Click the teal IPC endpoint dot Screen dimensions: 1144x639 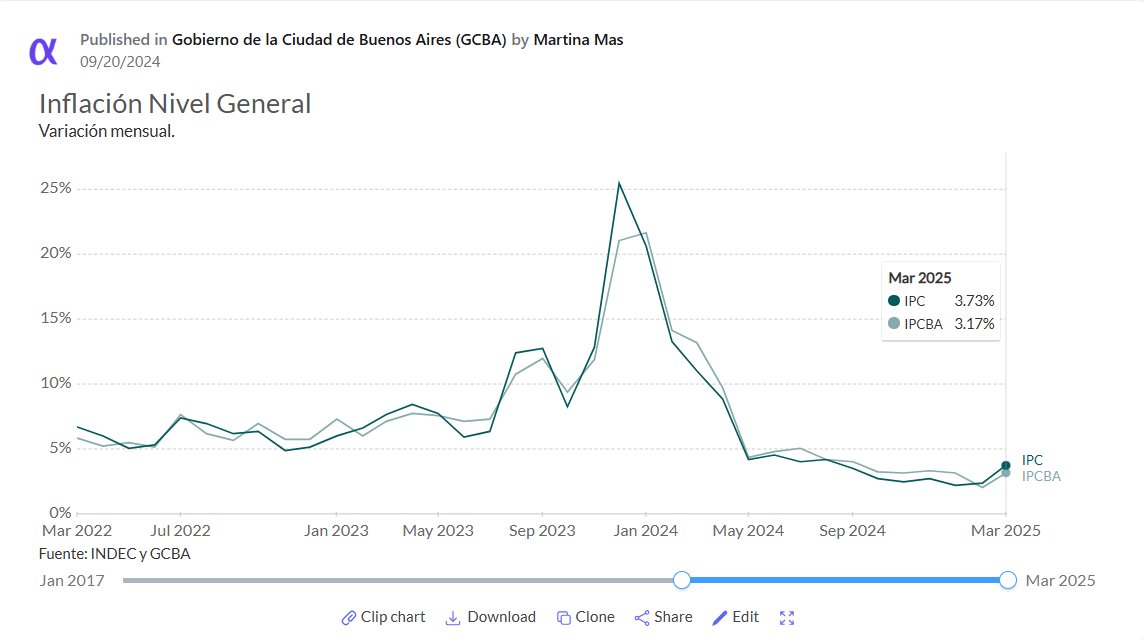1005,463
